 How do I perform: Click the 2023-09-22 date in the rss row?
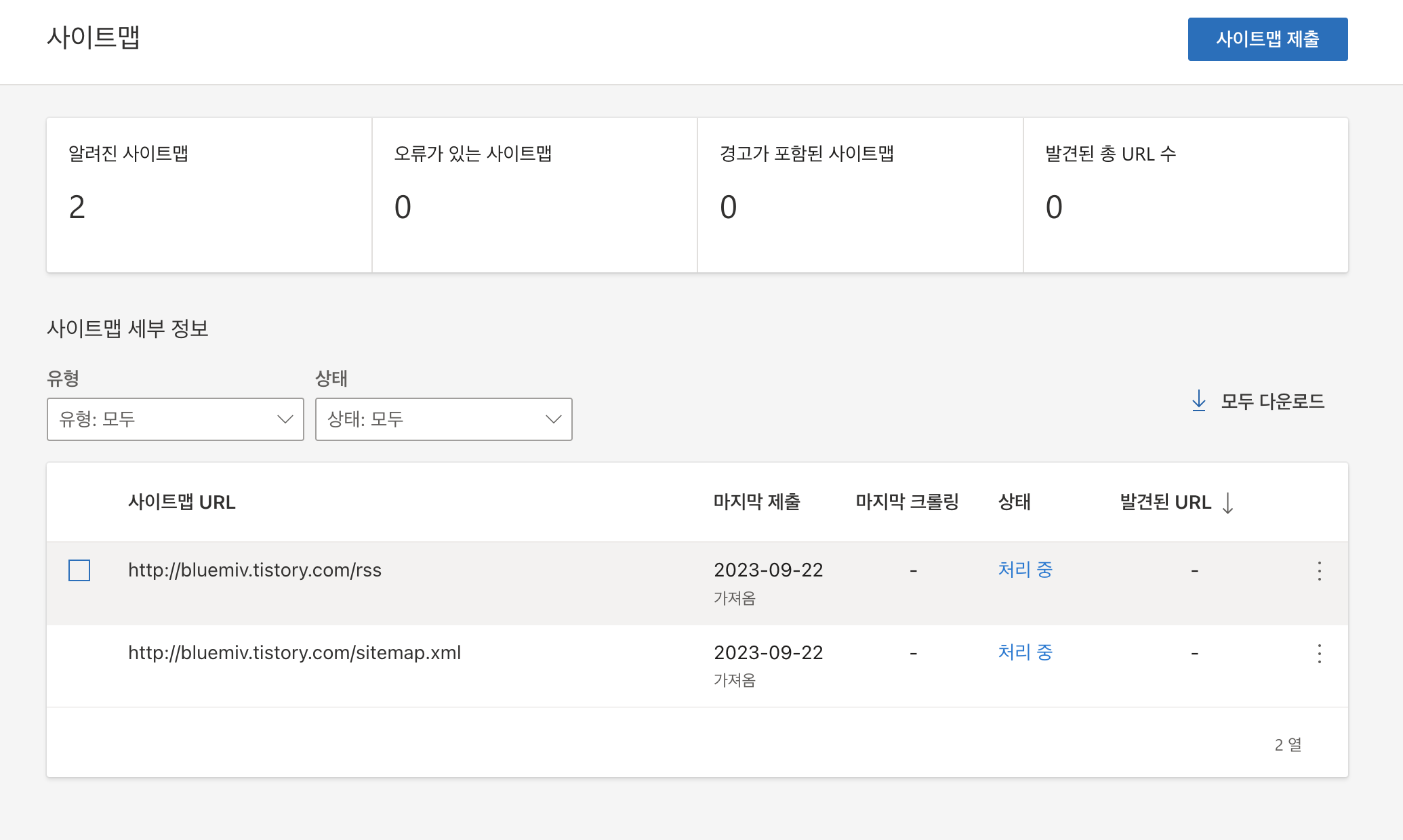tap(768, 570)
